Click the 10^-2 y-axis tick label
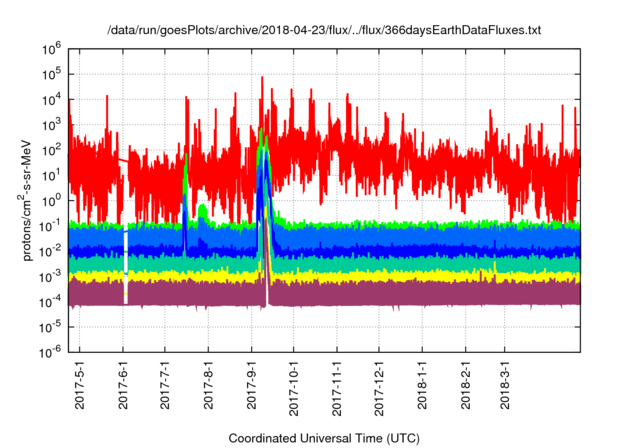Viewport: 640px width, 448px height. 50,251
